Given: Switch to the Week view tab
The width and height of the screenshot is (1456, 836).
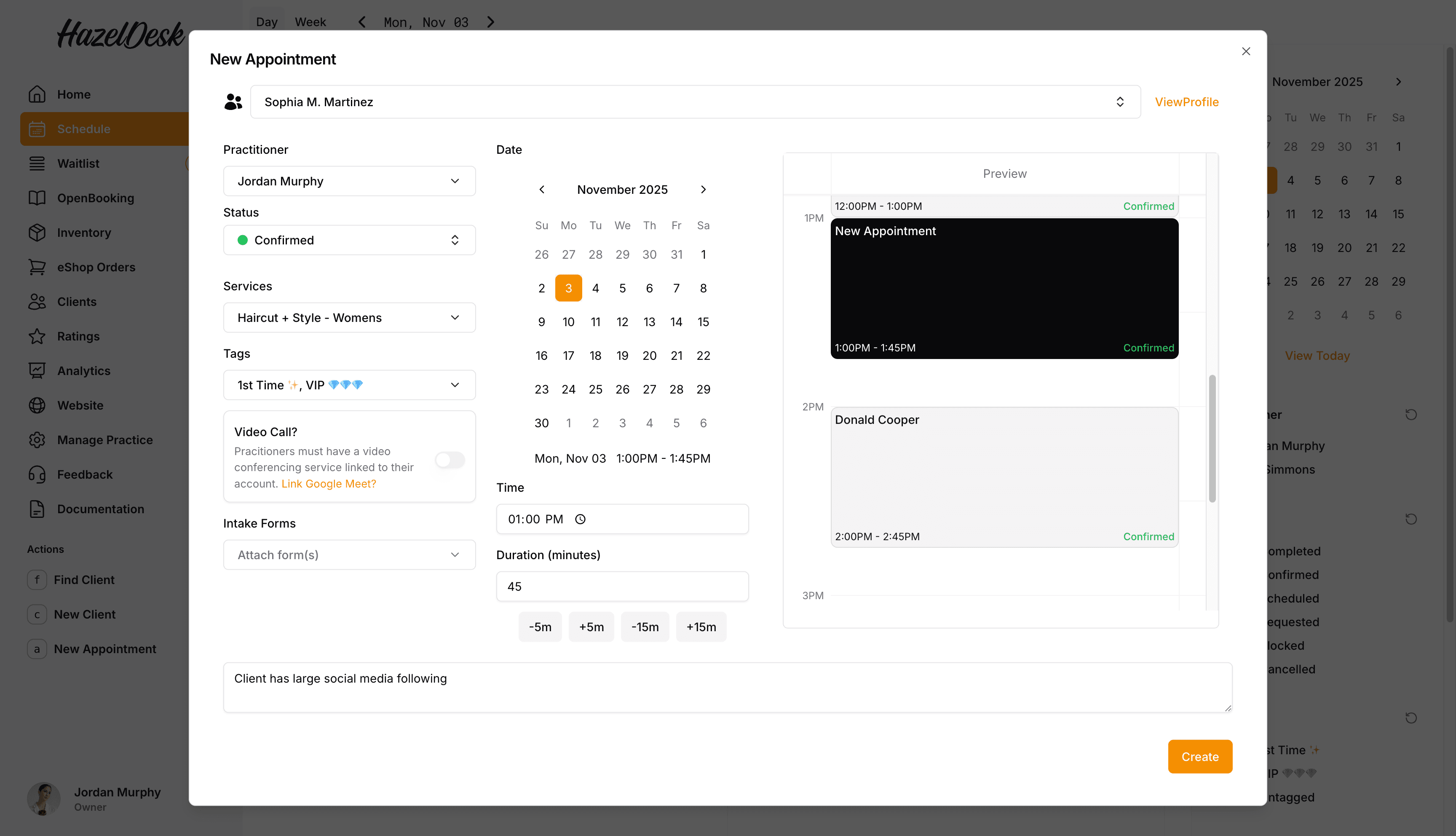Looking at the screenshot, I should (310, 22).
